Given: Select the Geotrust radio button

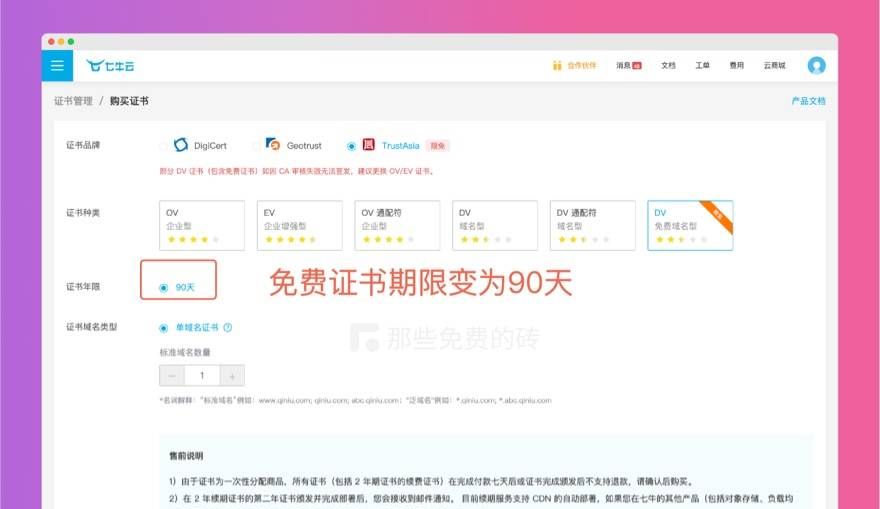Looking at the screenshot, I should coord(256,146).
